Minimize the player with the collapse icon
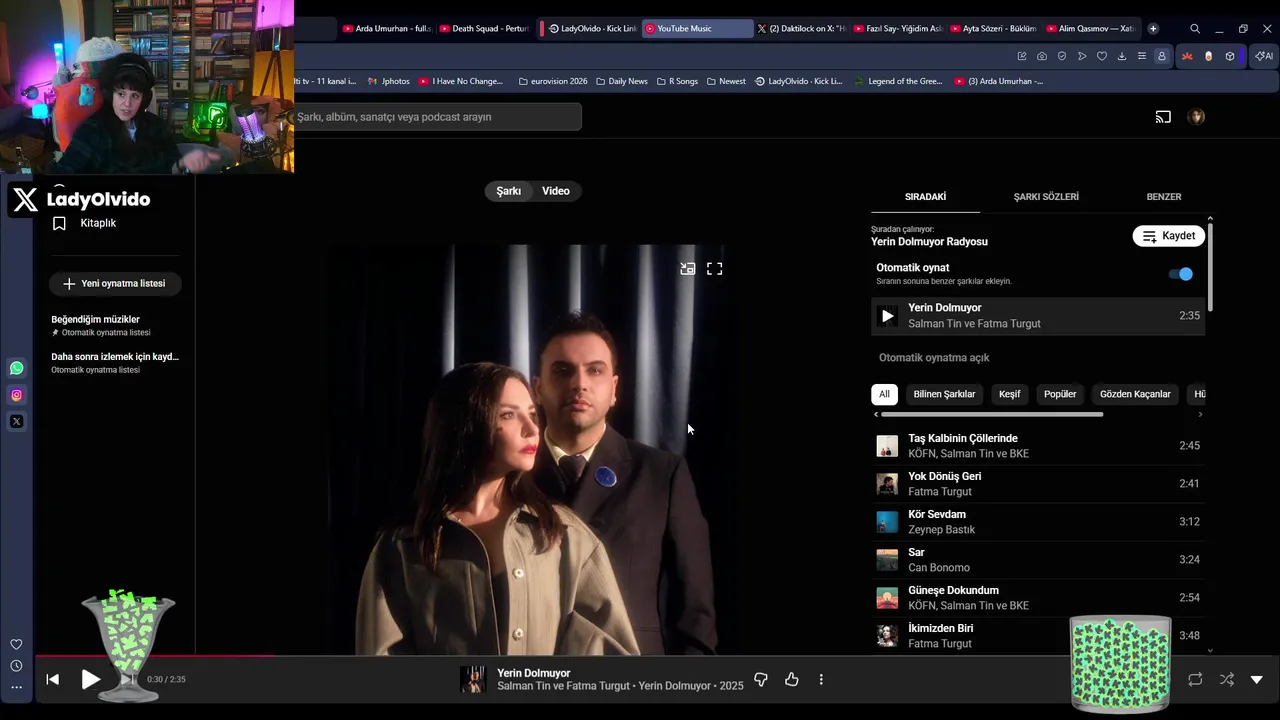 688,269
